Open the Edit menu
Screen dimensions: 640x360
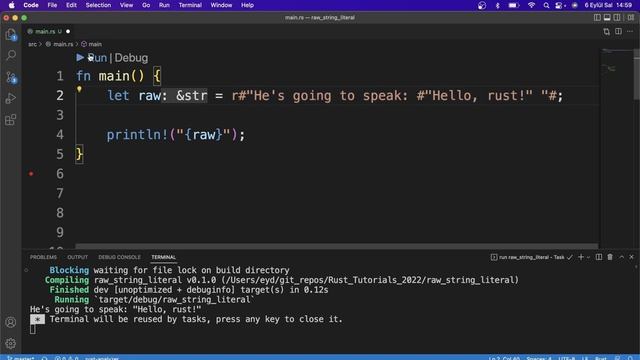(71, 5)
